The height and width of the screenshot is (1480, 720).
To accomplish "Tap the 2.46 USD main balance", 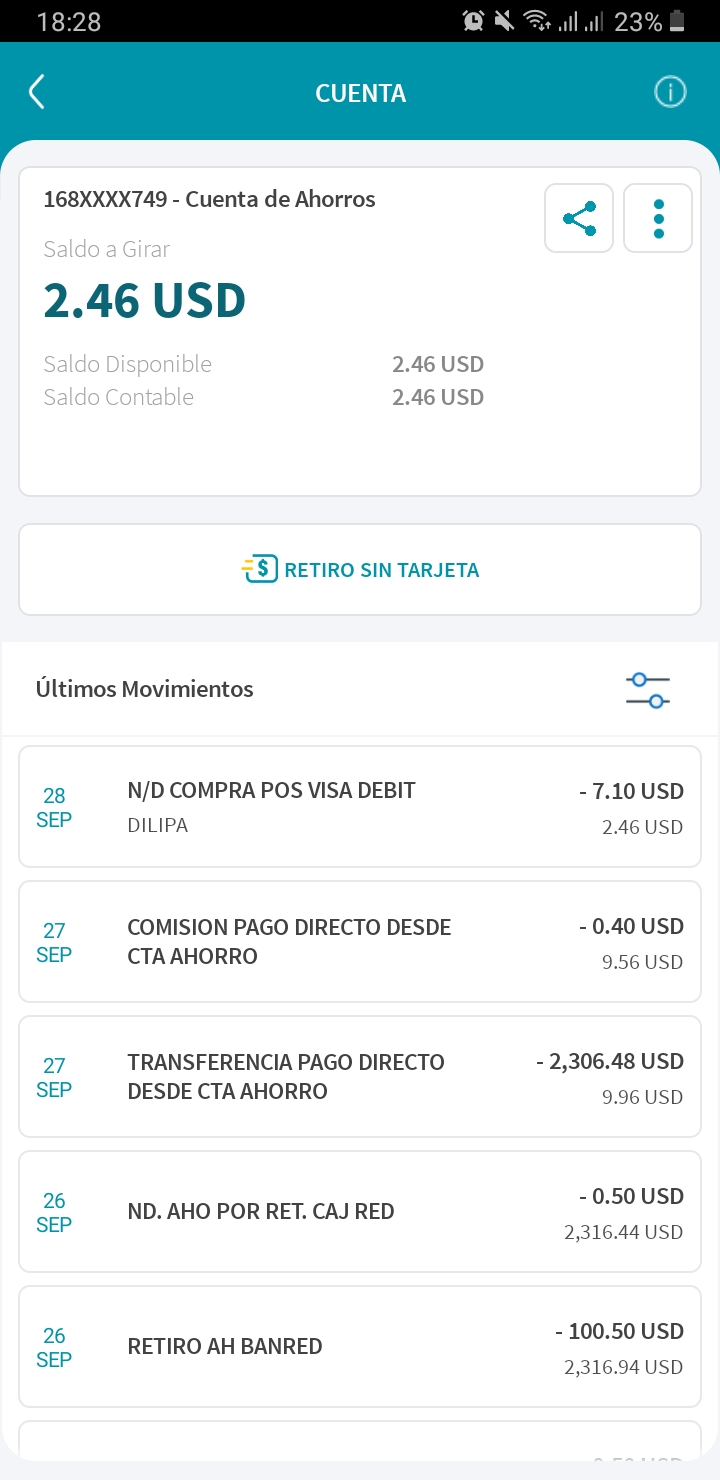I will tap(145, 300).
